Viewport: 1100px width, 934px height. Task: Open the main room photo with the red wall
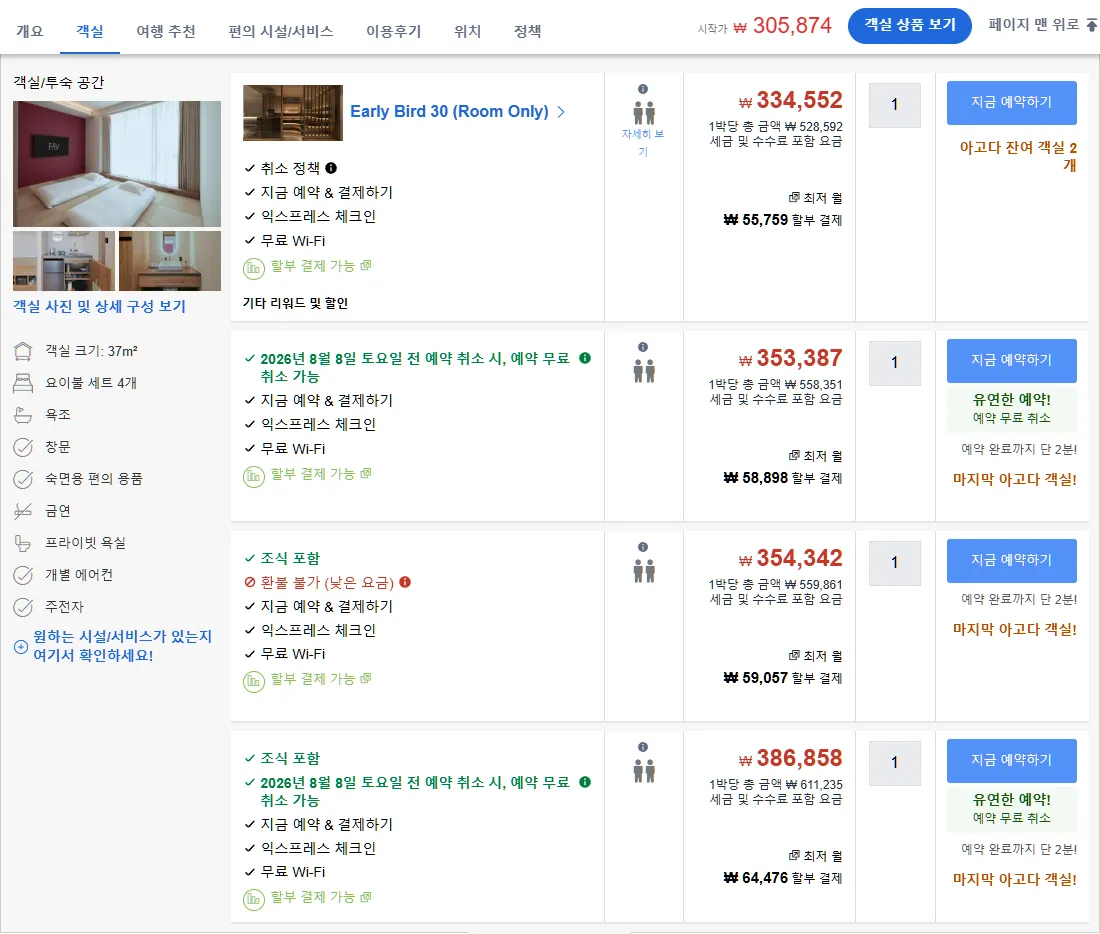116,164
